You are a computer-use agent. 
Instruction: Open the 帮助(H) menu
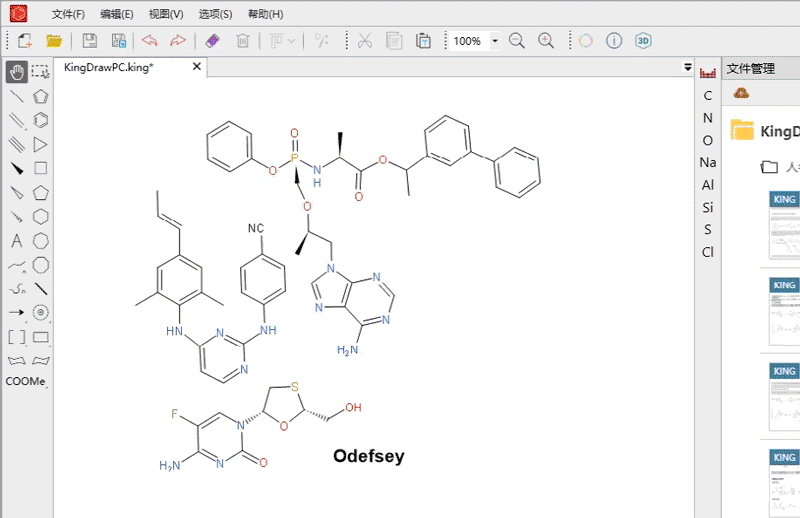265,14
